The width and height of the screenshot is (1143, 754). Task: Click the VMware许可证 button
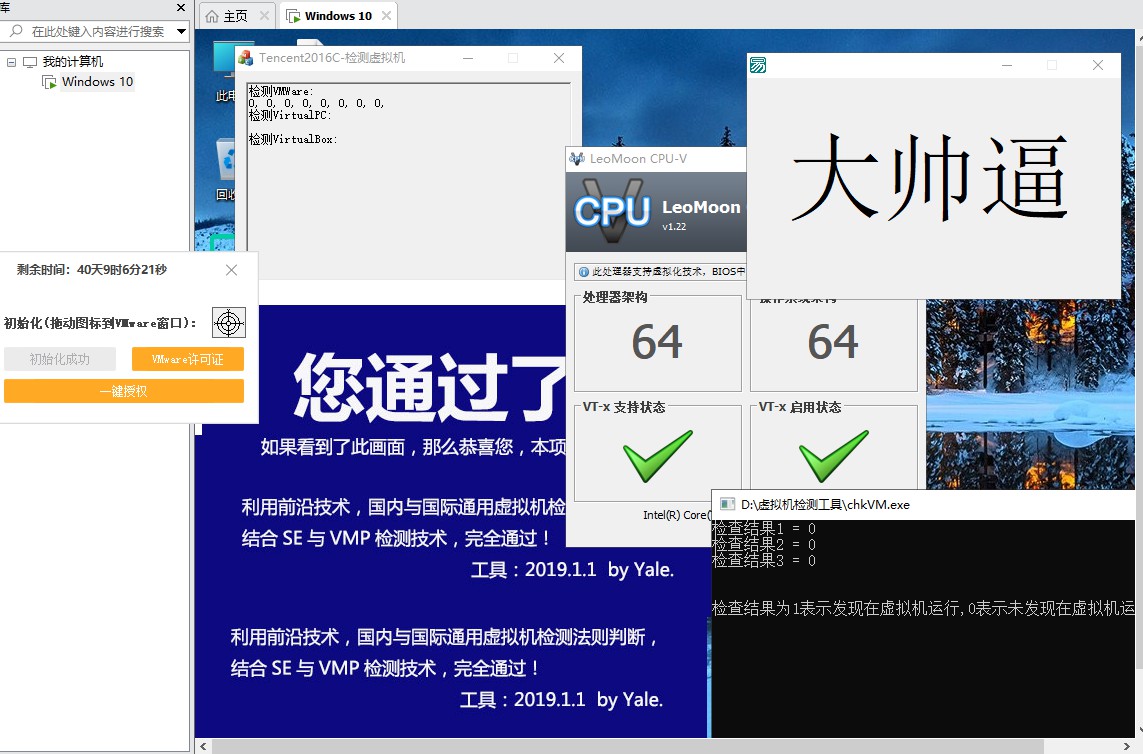pyautogui.click(x=187, y=359)
